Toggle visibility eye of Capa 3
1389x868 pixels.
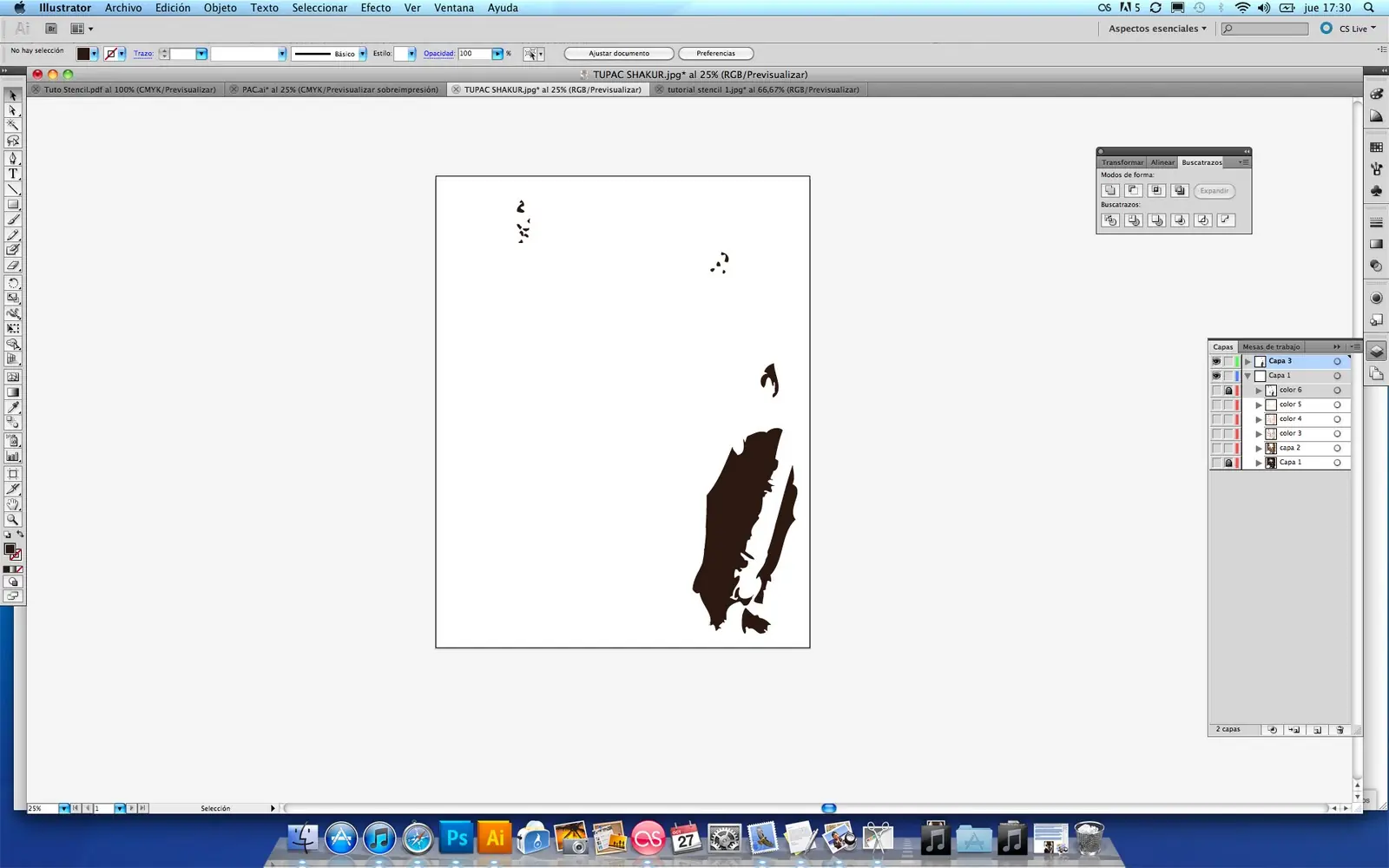pyautogui.click(x=1216, y=361)
